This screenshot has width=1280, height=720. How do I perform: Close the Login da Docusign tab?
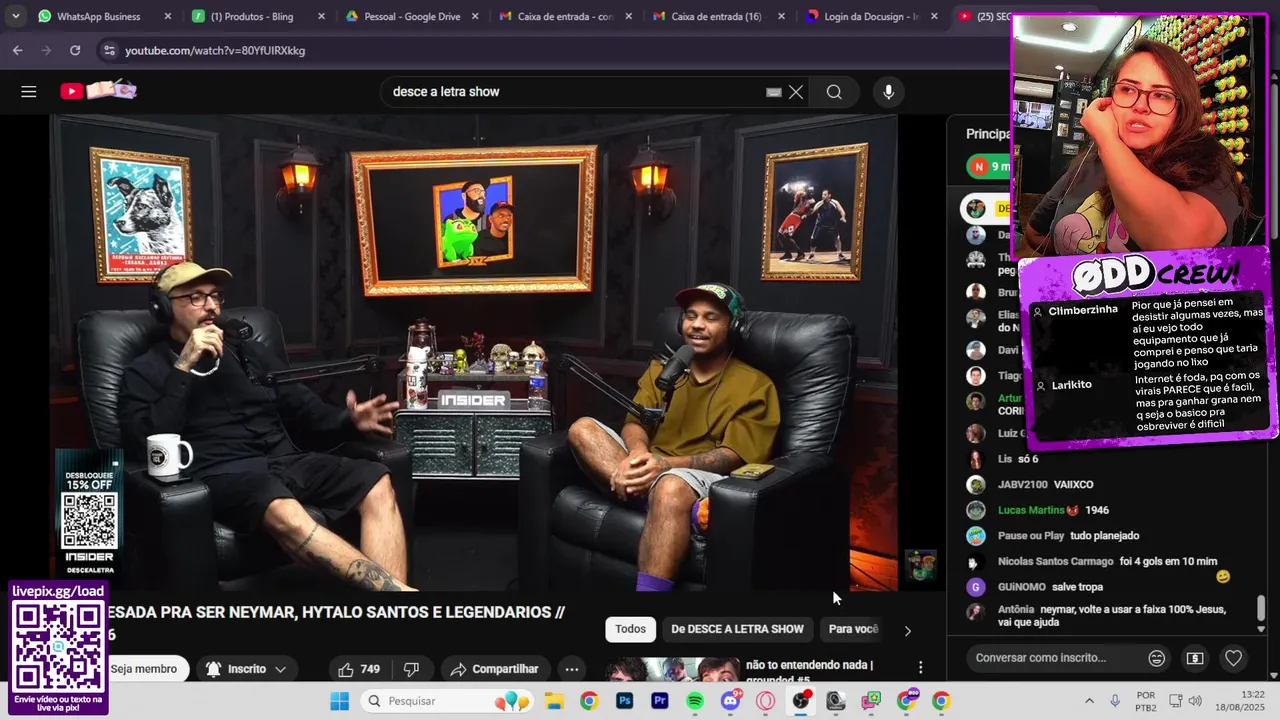933,17
